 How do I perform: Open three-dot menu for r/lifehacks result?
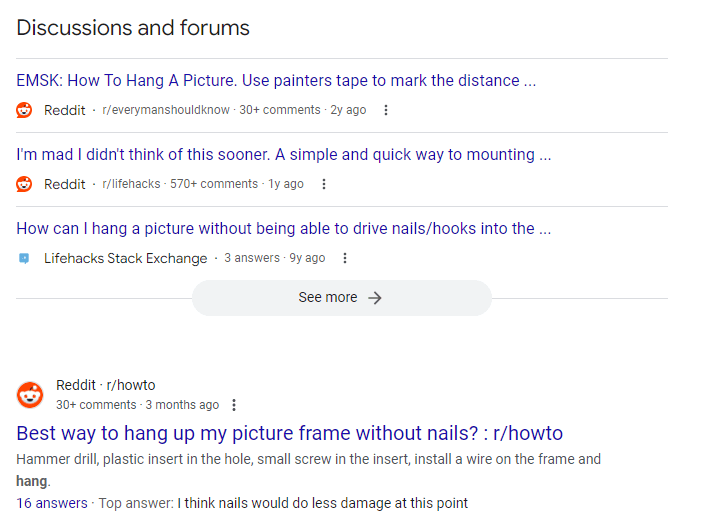(324, 184)
